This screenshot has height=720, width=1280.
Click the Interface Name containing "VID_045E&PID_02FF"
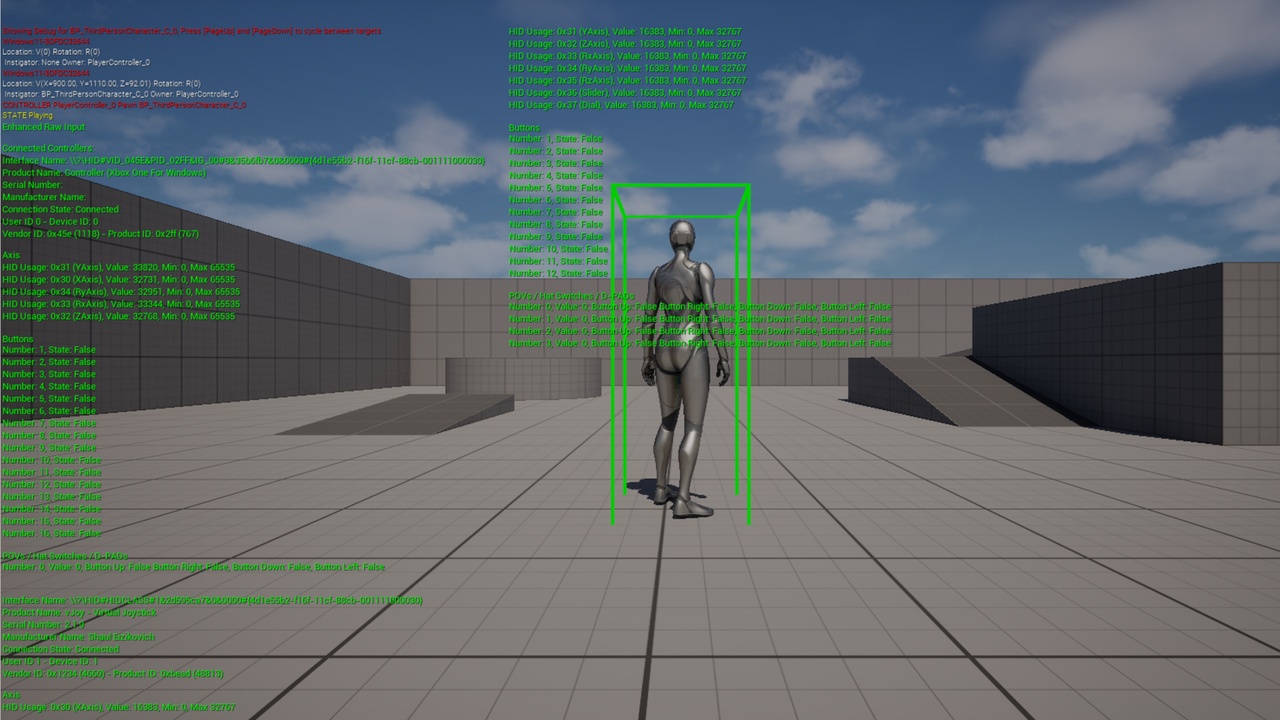coord(244,160)
